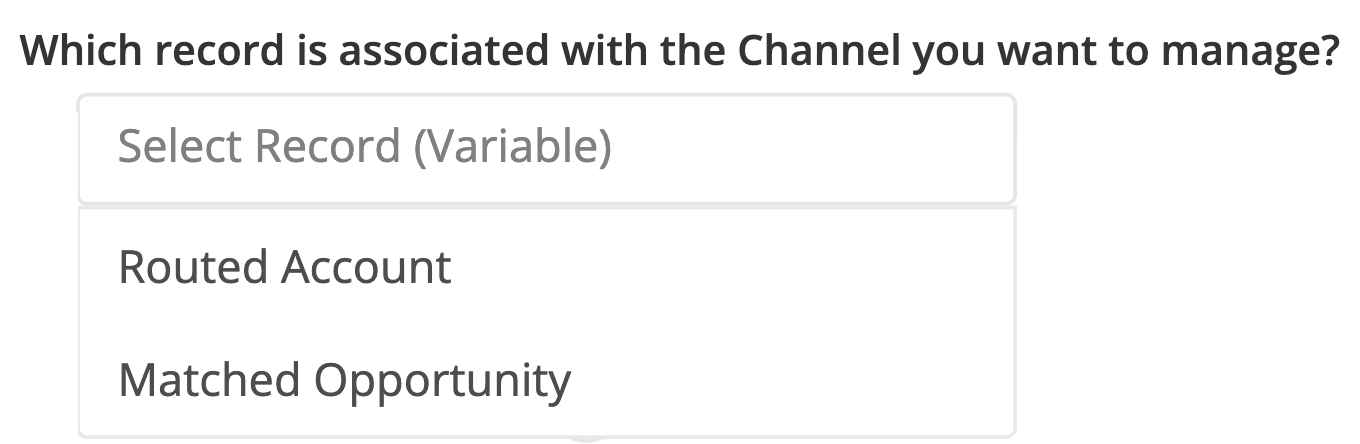Select the Matched Opportunity option

345,381
